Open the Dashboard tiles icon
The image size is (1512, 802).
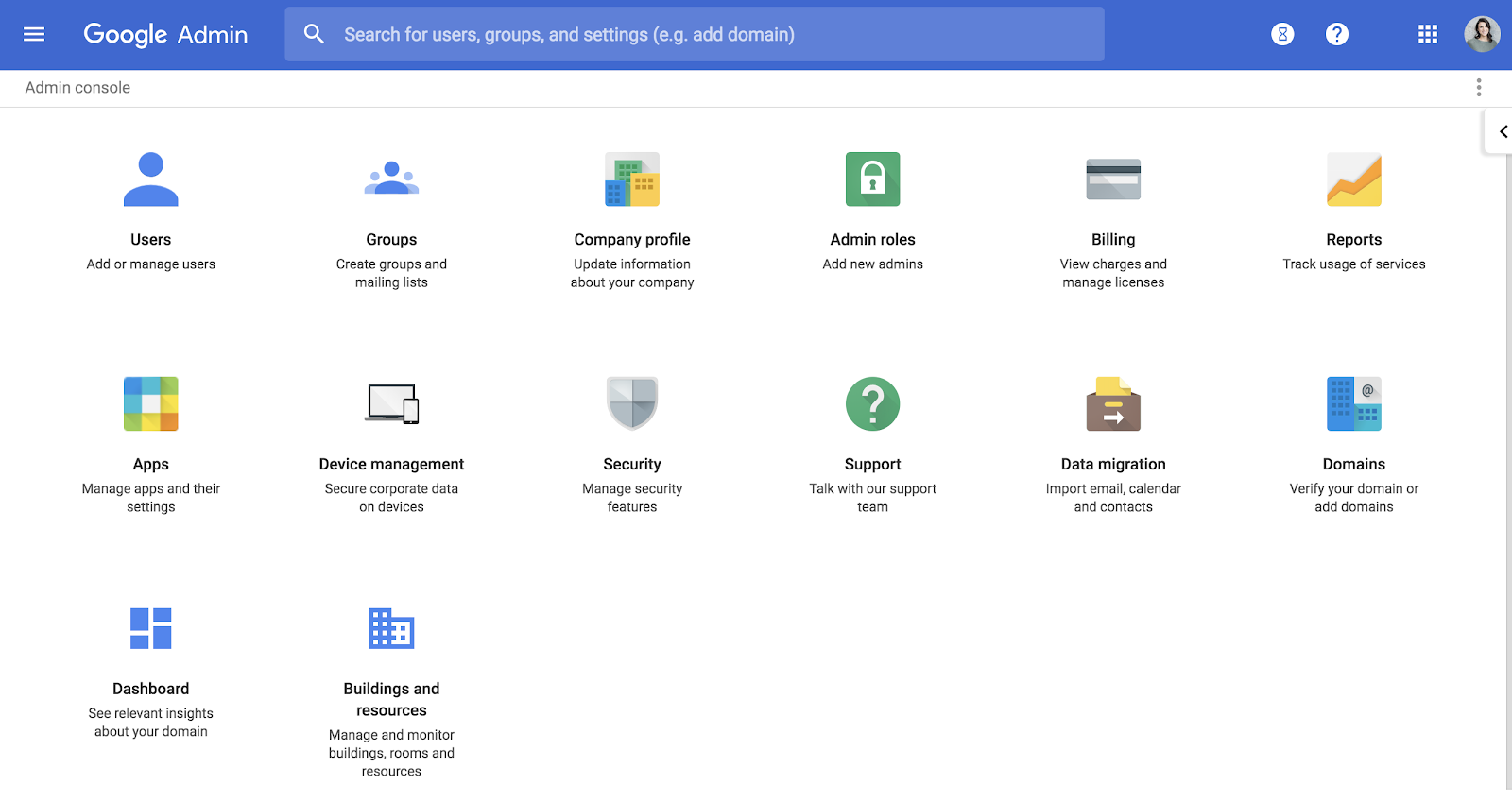click(x=151, y=629)
